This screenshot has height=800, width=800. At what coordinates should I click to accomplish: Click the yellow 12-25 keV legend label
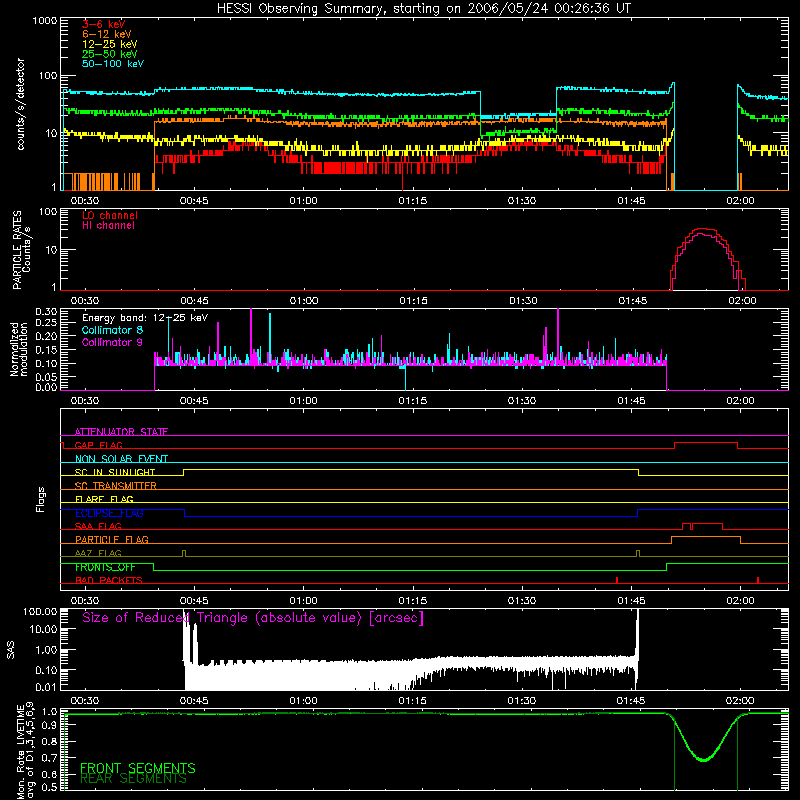(109, 44)
